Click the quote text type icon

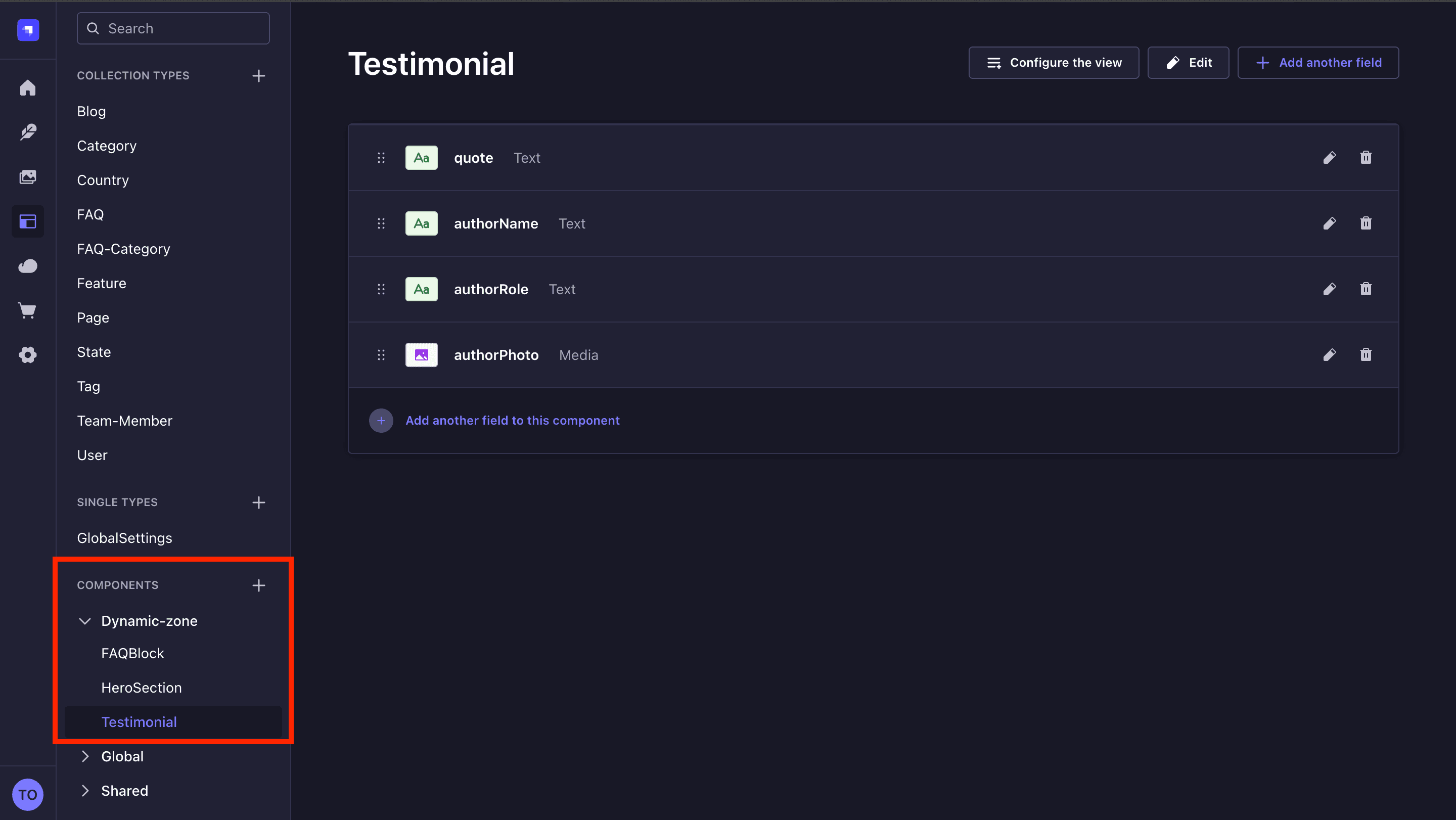pyautogui.click(x=421, y=158)
